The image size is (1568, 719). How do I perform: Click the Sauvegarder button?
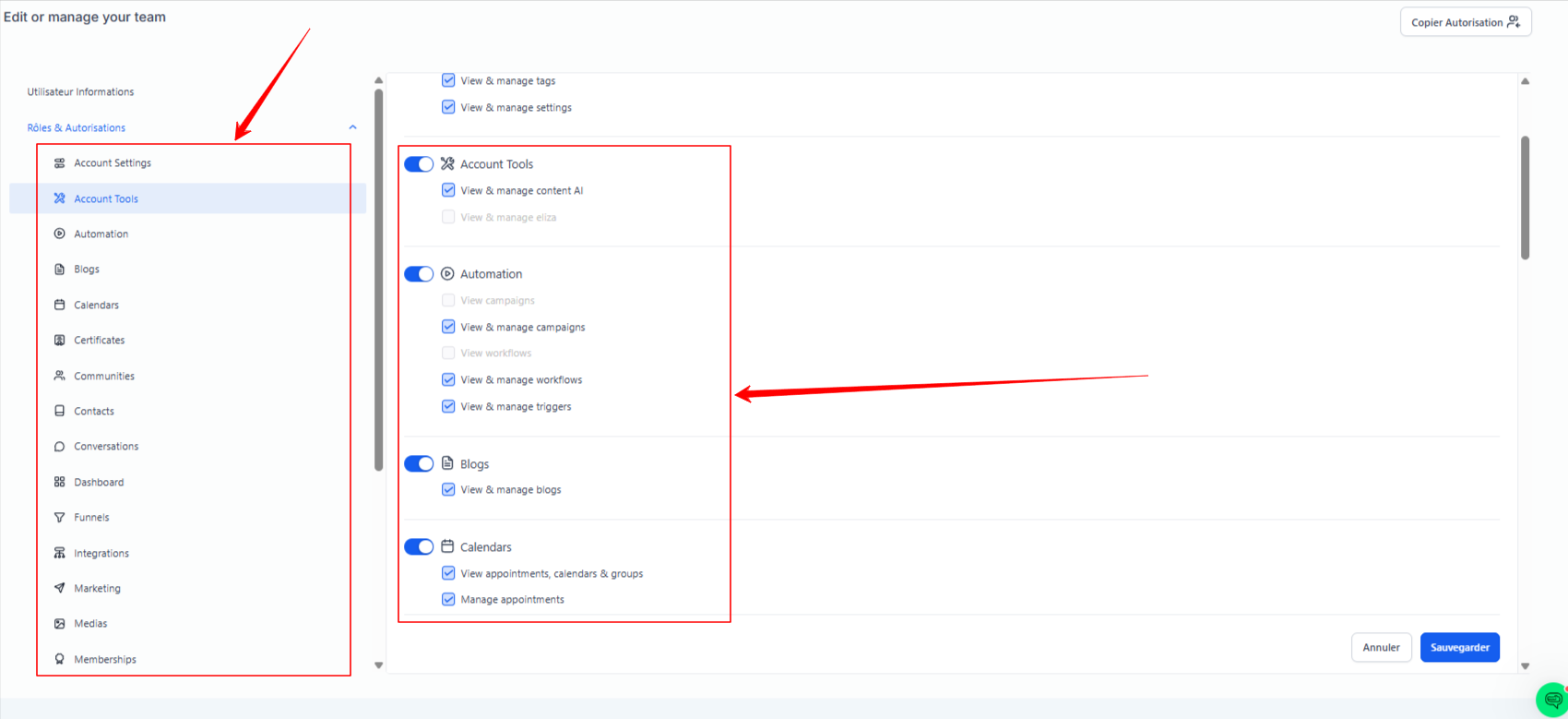click(1459, 647)
